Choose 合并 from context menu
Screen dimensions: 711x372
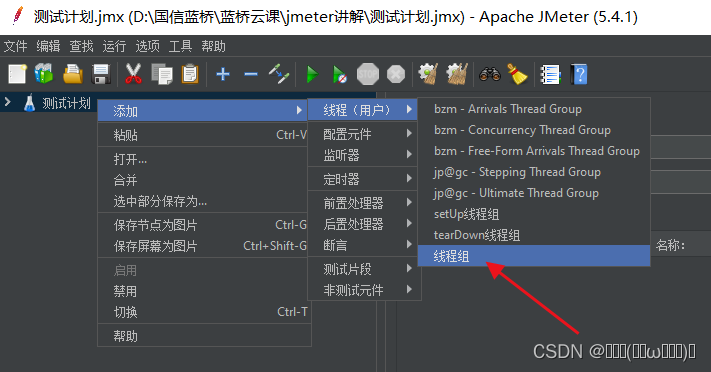203,180
